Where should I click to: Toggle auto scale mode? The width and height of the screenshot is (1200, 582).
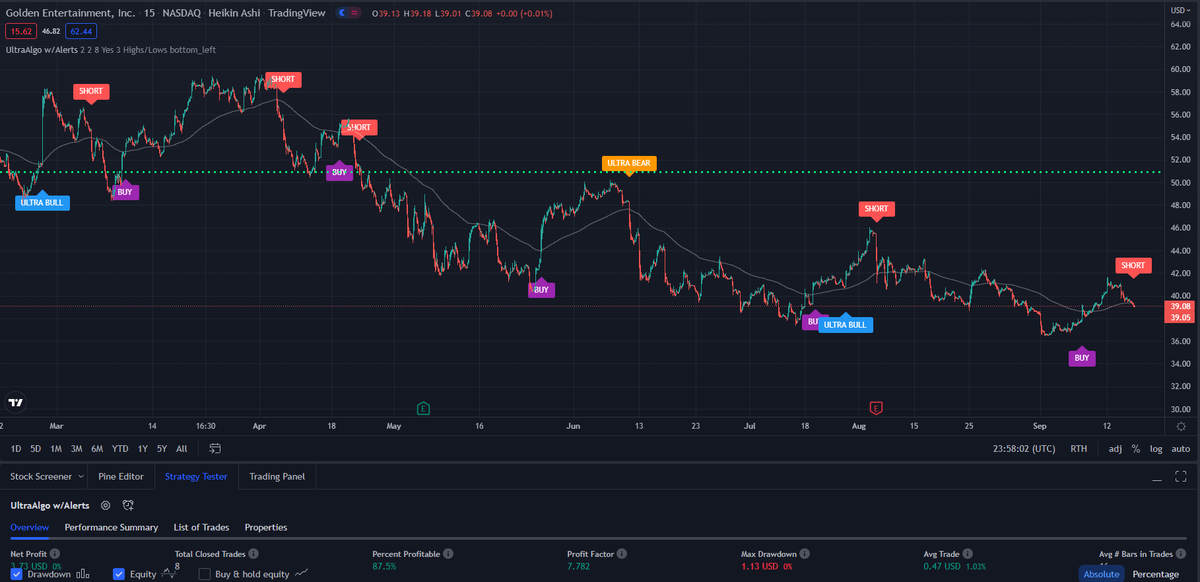pos(1181,449)
